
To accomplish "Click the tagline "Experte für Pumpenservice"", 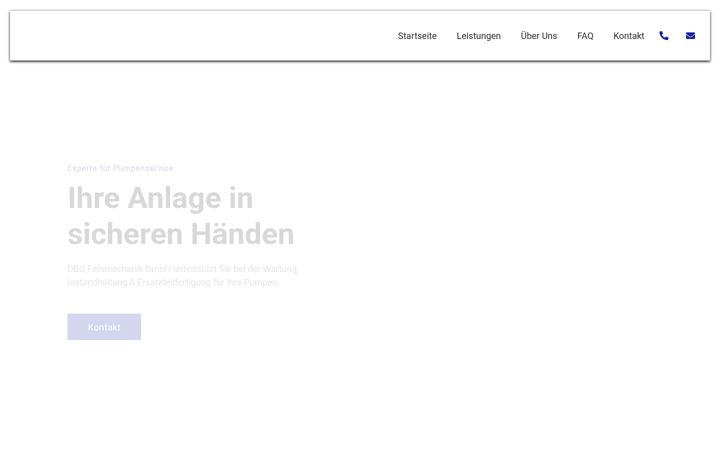I will (120, 168).
